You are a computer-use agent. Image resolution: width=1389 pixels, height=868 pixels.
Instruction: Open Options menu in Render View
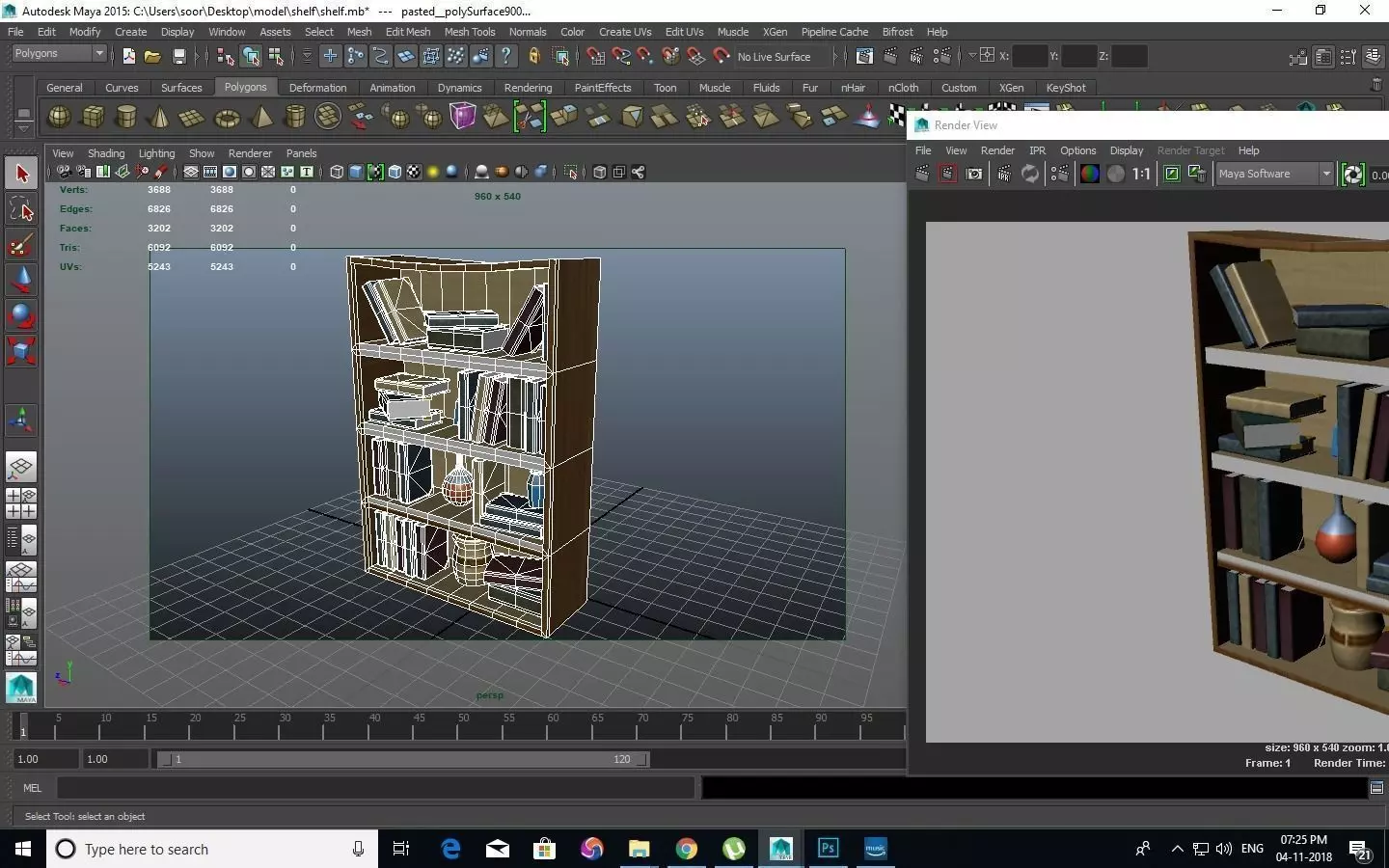coord(1077,150)
